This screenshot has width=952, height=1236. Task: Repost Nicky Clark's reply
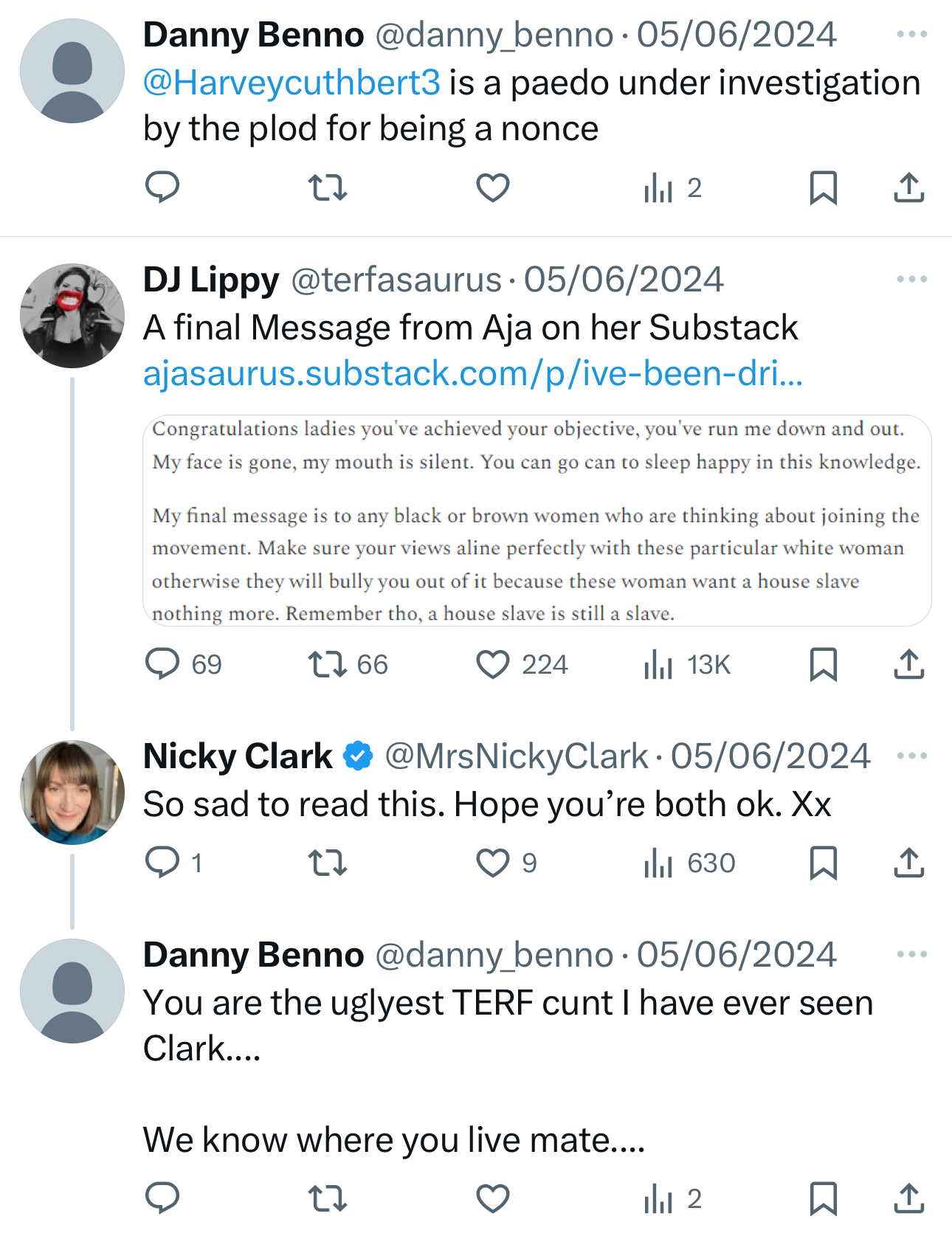(x=328, y=862)
